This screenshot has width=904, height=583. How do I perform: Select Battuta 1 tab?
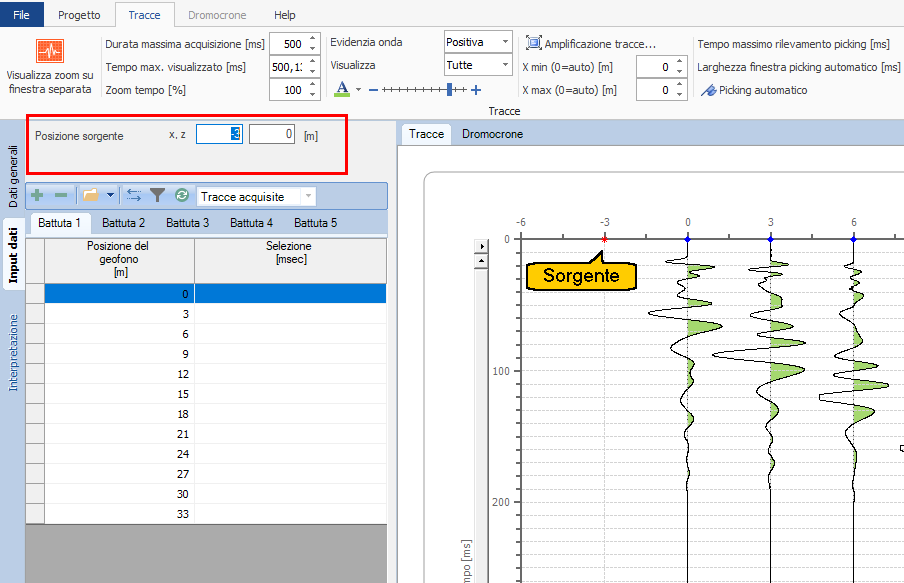pyautogui.click(x=59, y=223)
